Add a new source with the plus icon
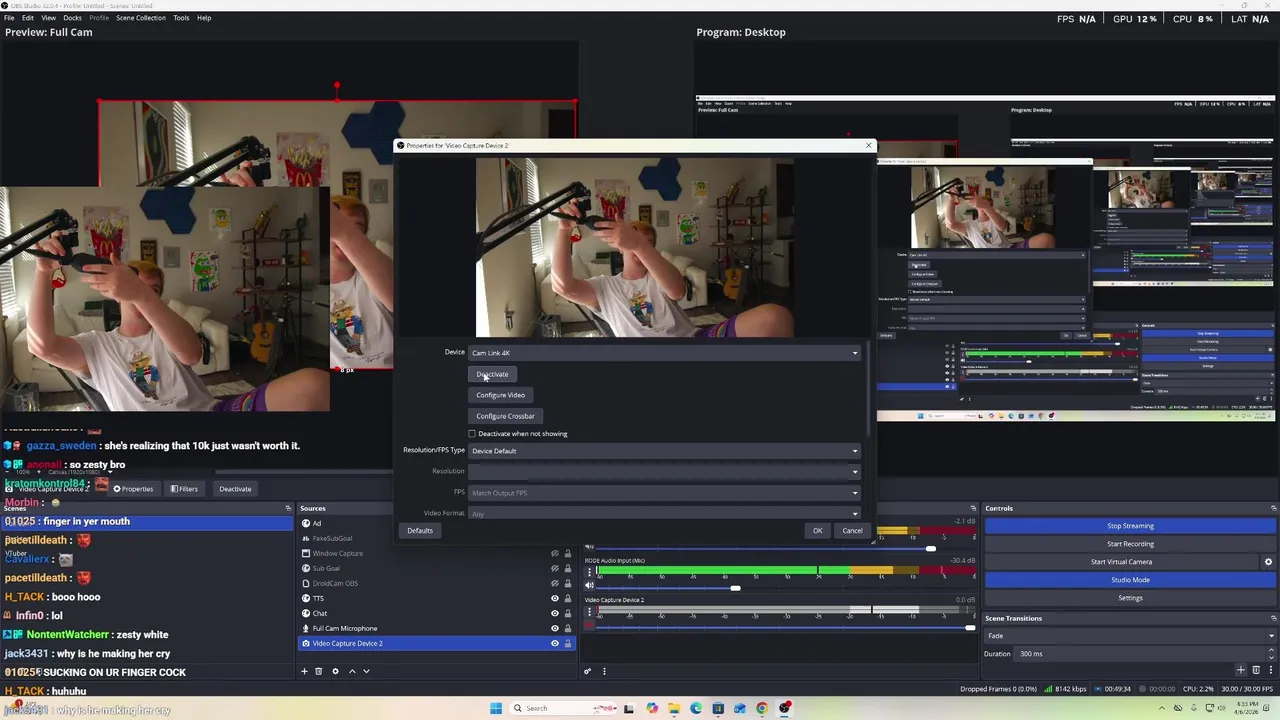1280x720 pixels. [304, 671]
